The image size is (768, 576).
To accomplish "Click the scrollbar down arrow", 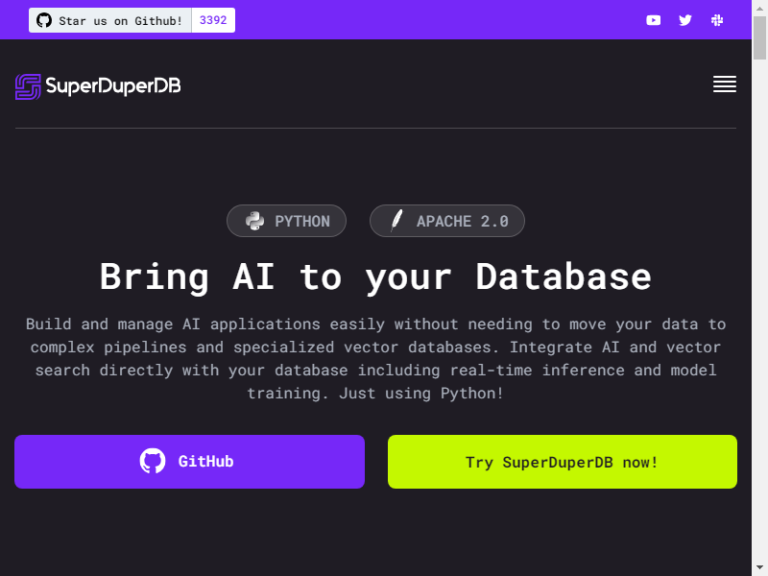I will [x=760, y=568].
